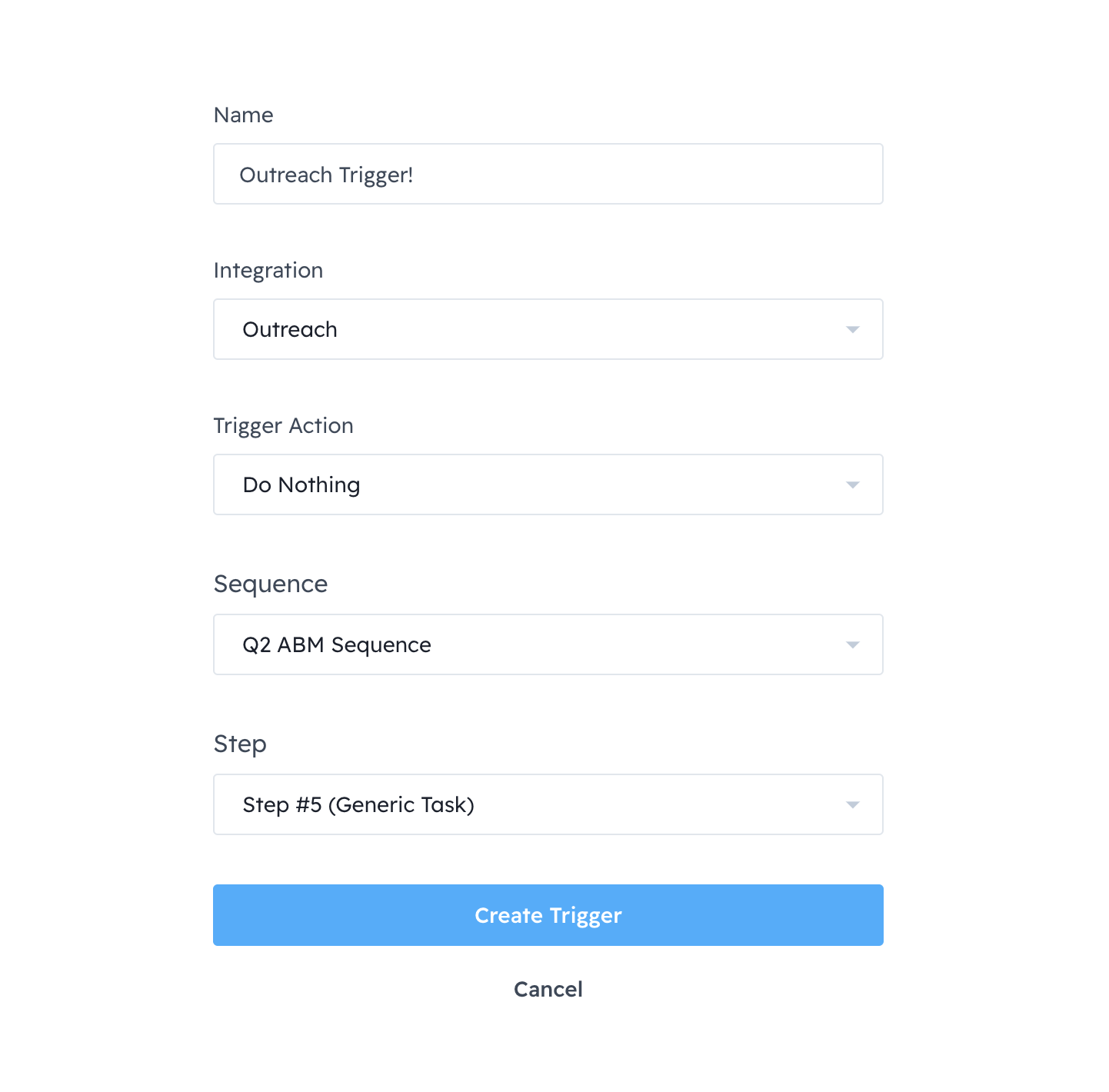Image resolution: width=1109 pixels, height=1092 pixels.
Task: Click the Sequence dropdown arrow icon
Action: pos(852,645)
